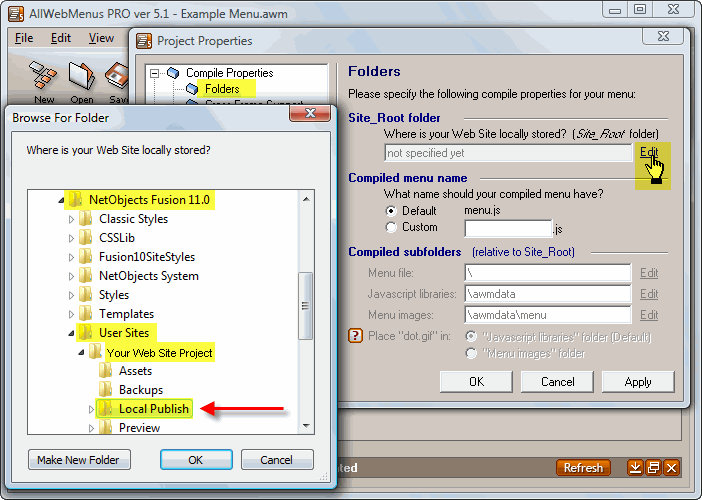
Task: Select Folders item in properties tree
Action: tap(222, 89)
